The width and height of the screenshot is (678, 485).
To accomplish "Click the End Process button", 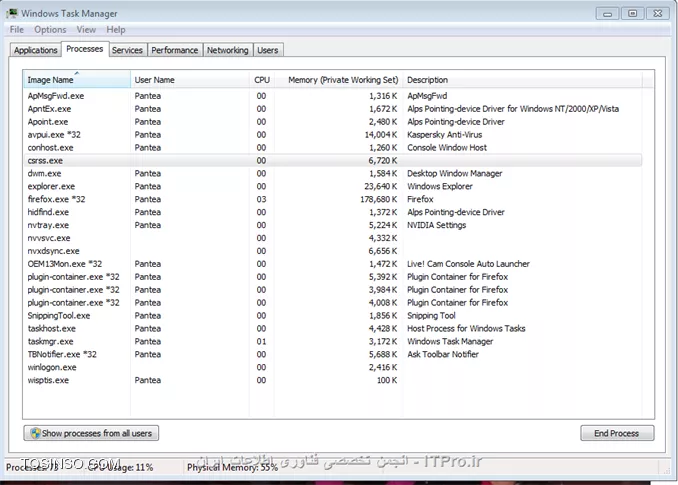I will [617, 433].
